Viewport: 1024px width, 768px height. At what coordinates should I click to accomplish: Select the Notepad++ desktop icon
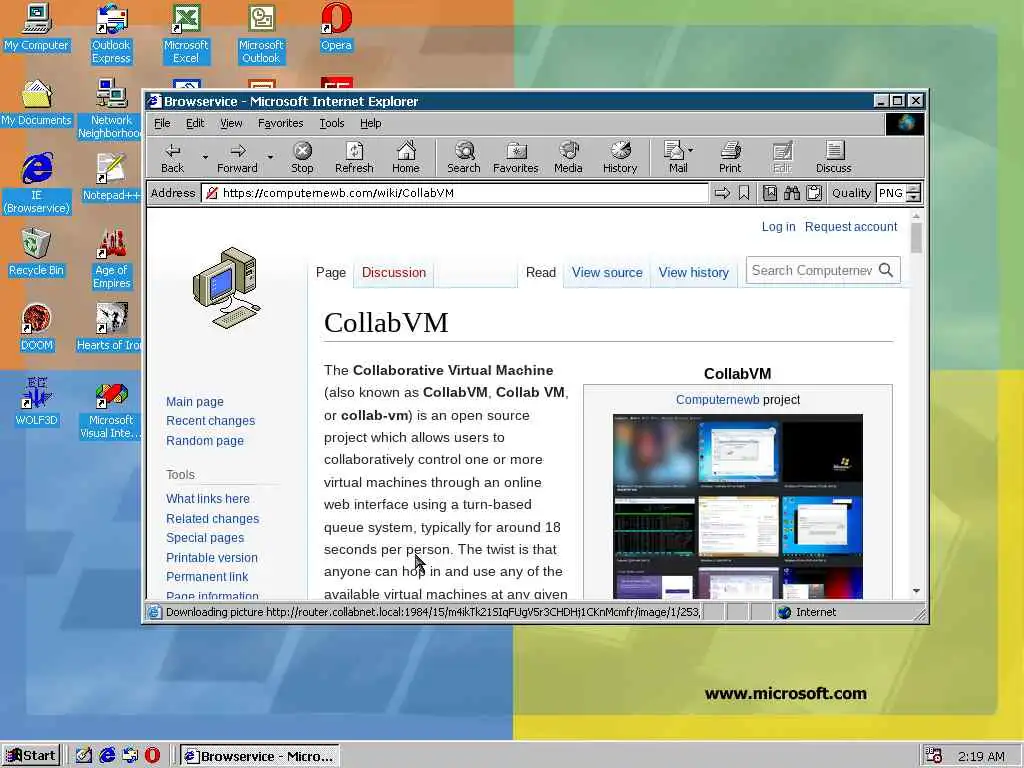[111, 177]
